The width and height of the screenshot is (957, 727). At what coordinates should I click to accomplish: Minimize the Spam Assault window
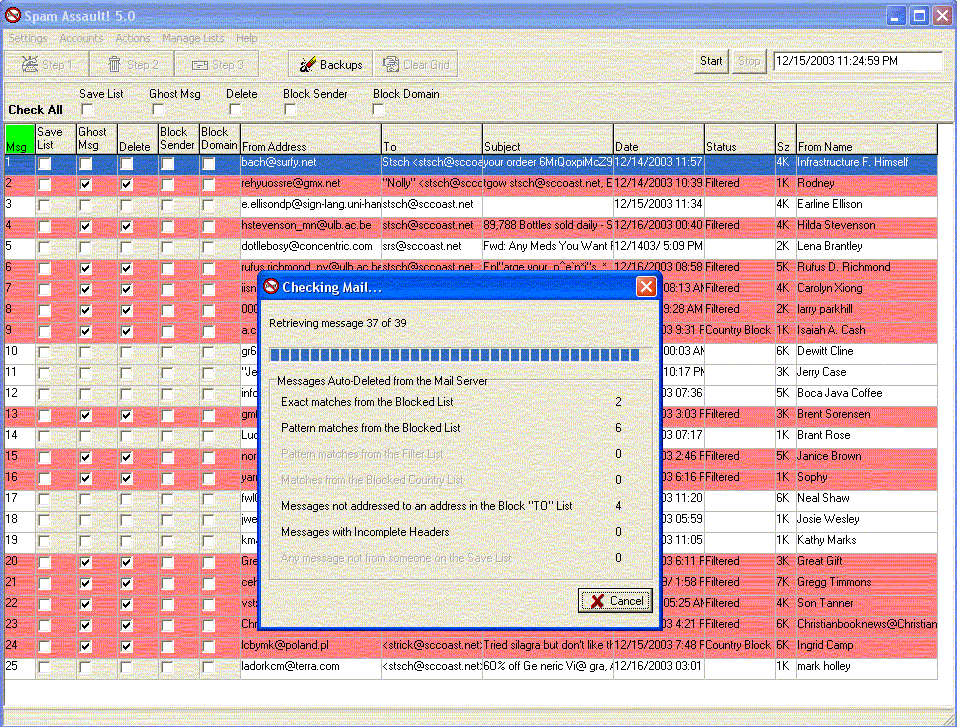coord(895,16)
